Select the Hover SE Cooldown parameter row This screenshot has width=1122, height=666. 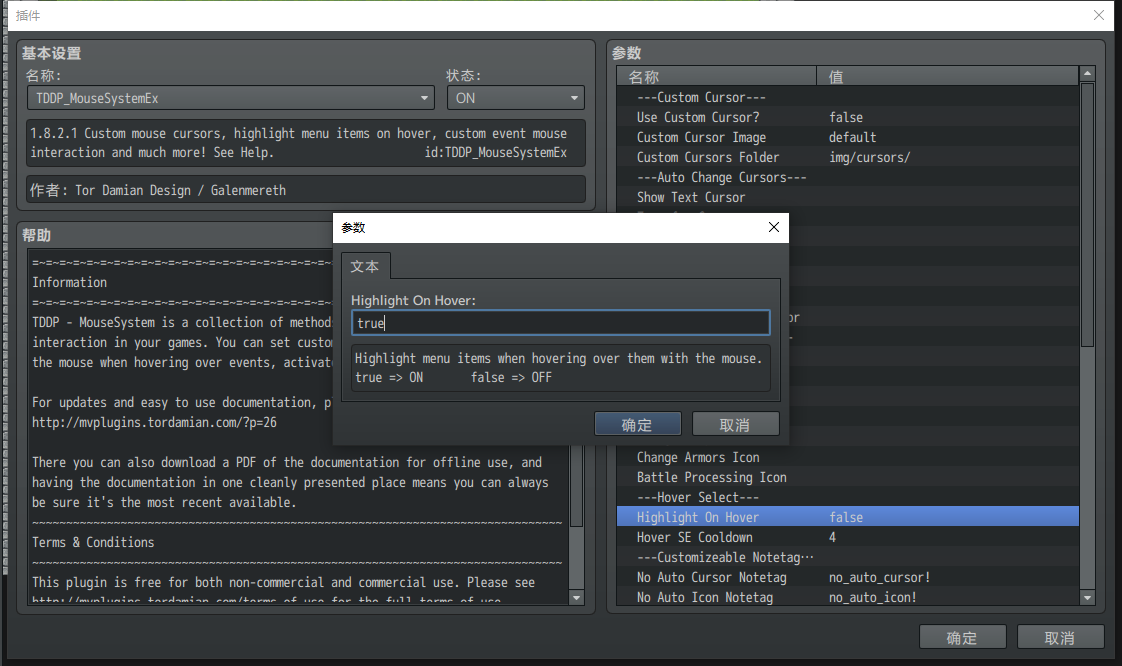(x=848, y=537)
